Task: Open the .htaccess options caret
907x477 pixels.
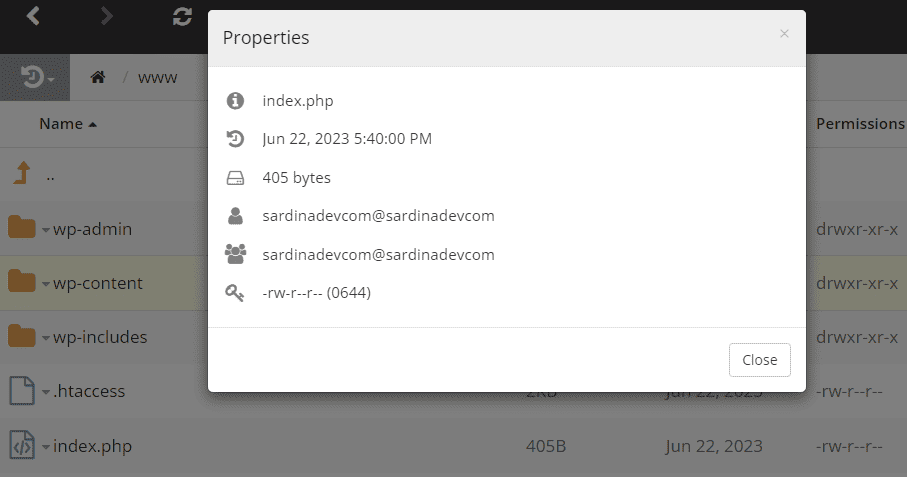Action: point(46,392)
